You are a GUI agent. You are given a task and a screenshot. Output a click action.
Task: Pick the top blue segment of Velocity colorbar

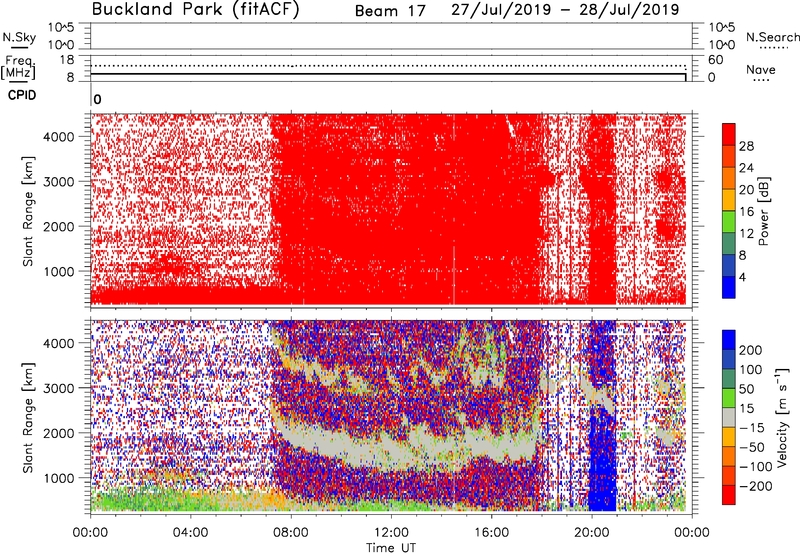pos(729,340)
